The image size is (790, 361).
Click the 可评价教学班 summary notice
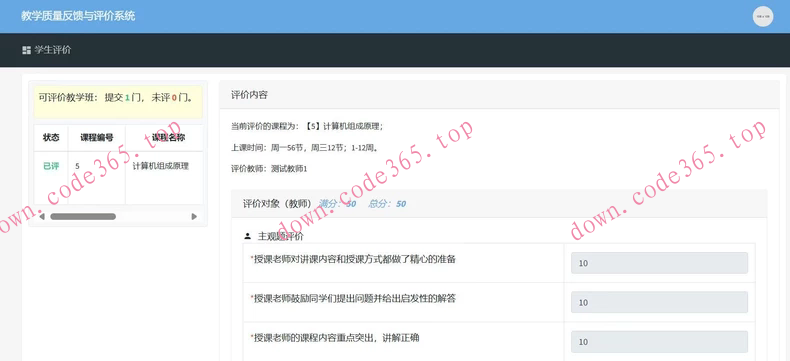coord(118,102)
